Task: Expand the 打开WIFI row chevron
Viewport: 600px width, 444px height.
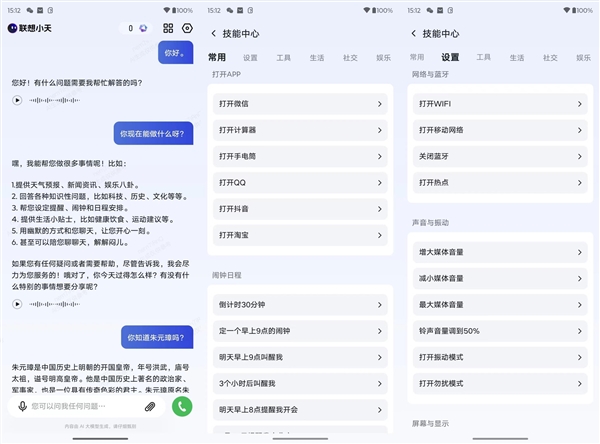Action: click(x=580, y=103)
